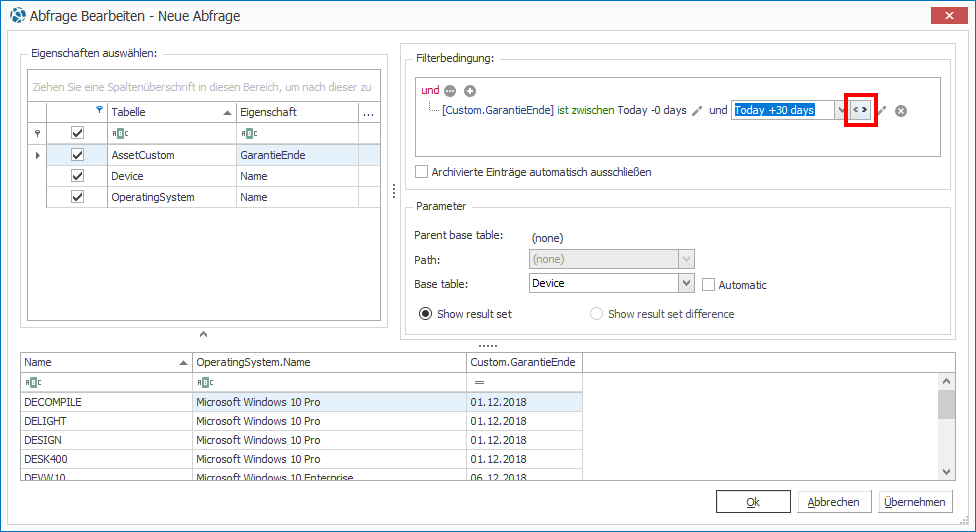Uncheck the OperatingSystem Name checkbox
Viewport: 976px width, 532px height.
tap(77, 197)
